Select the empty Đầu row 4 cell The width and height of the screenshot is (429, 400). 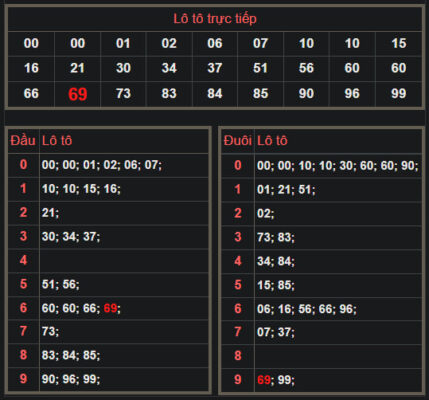[124, 260]
